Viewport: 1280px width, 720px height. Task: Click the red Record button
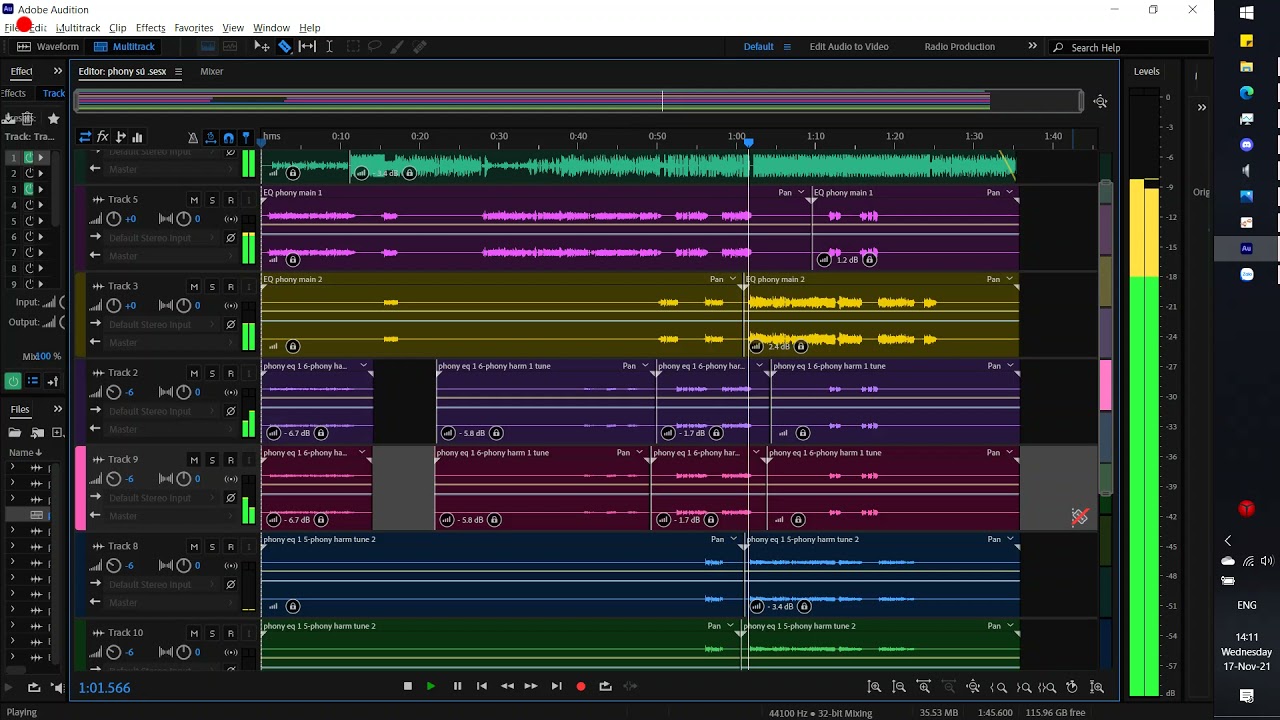[x=581, y=686]
